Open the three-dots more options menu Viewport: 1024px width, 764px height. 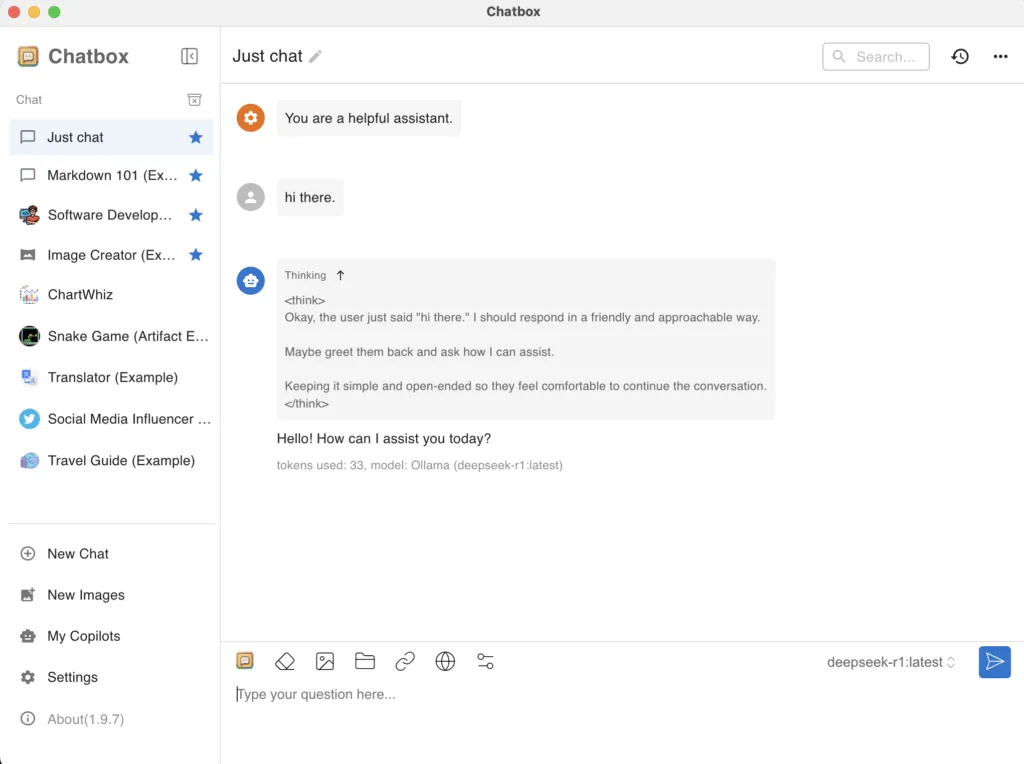[x=1000, y=57]
